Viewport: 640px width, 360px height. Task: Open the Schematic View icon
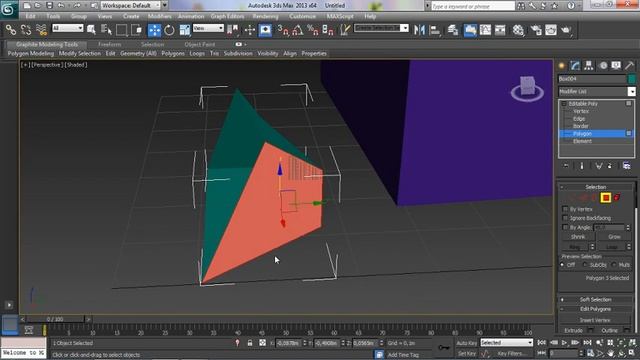(x=500, y=30)
